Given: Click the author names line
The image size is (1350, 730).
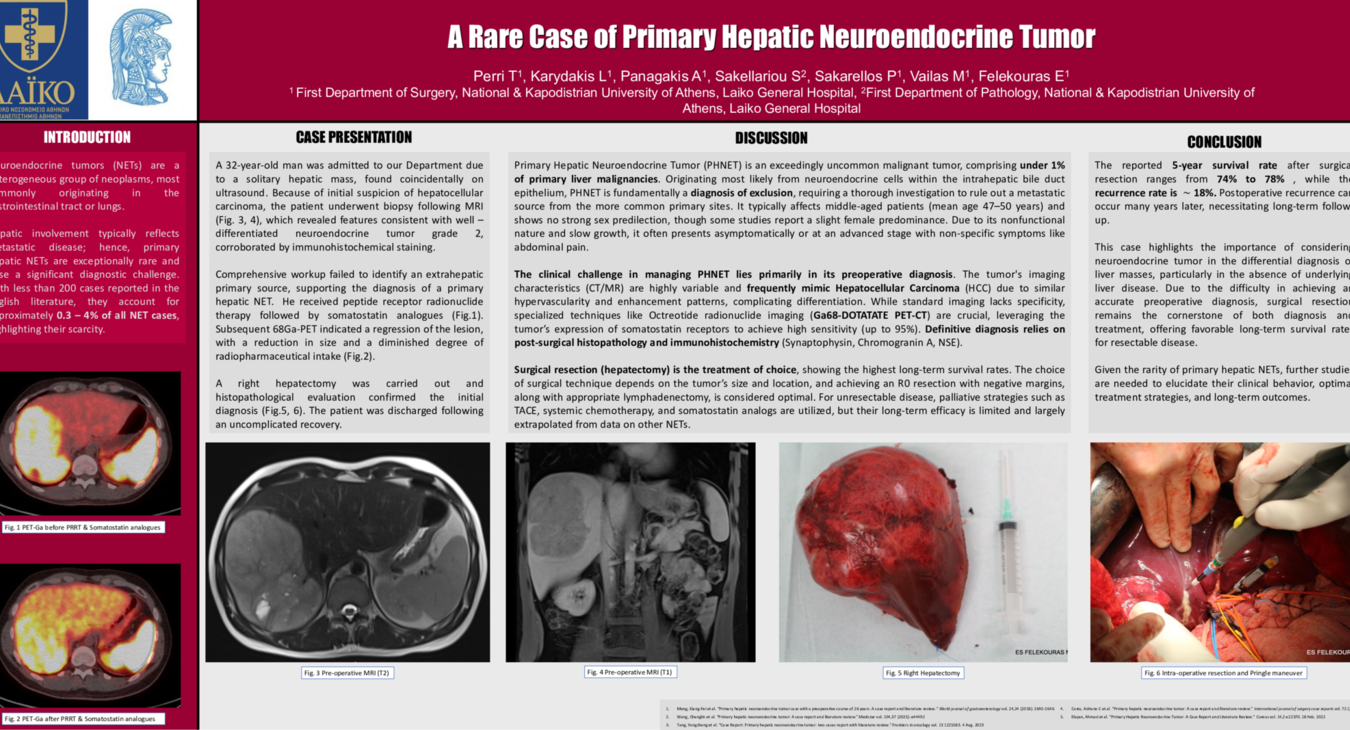Looking at the screenshot, I should click(771, 76).
